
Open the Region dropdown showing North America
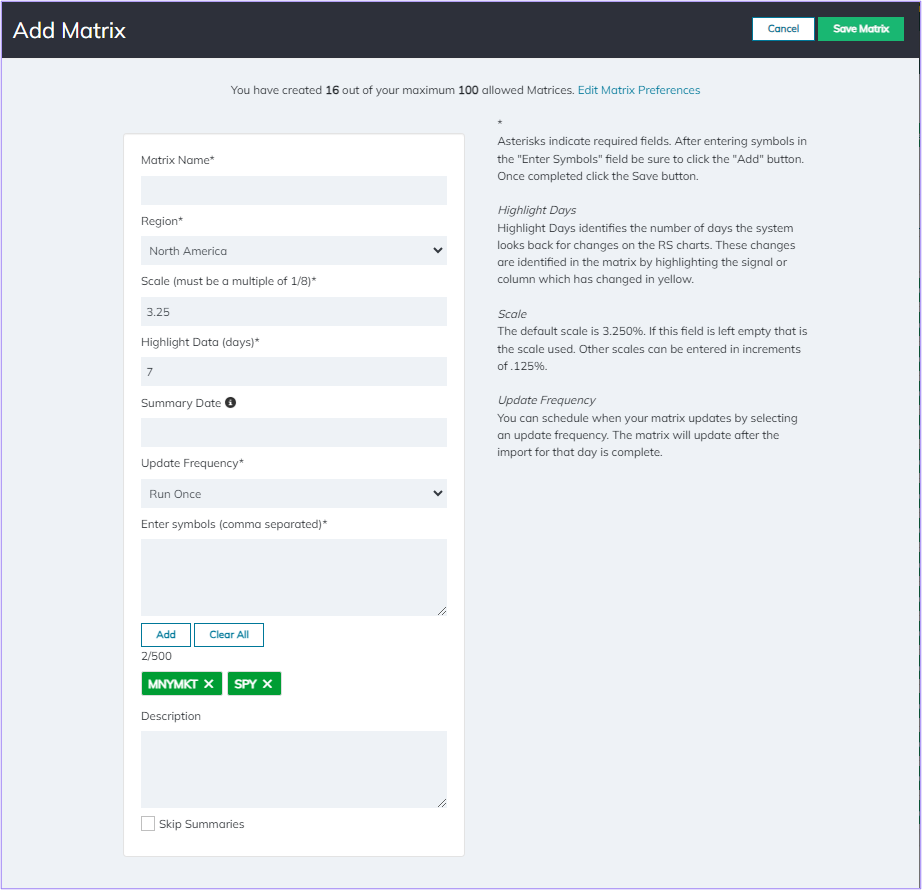[293, 250]
